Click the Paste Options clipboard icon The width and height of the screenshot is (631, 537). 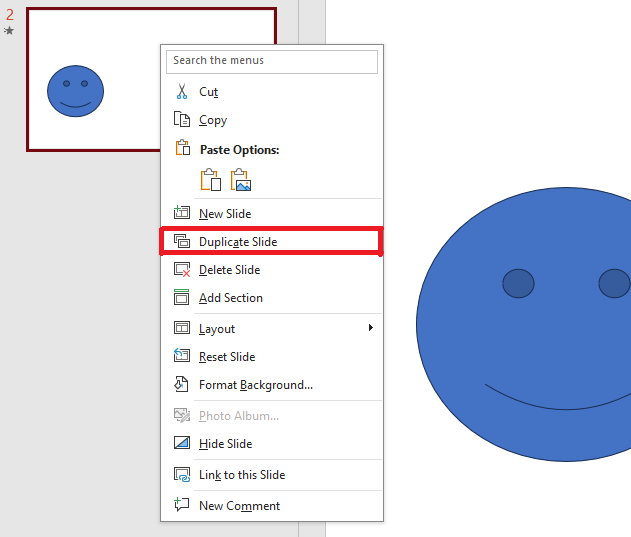point(181,149)
